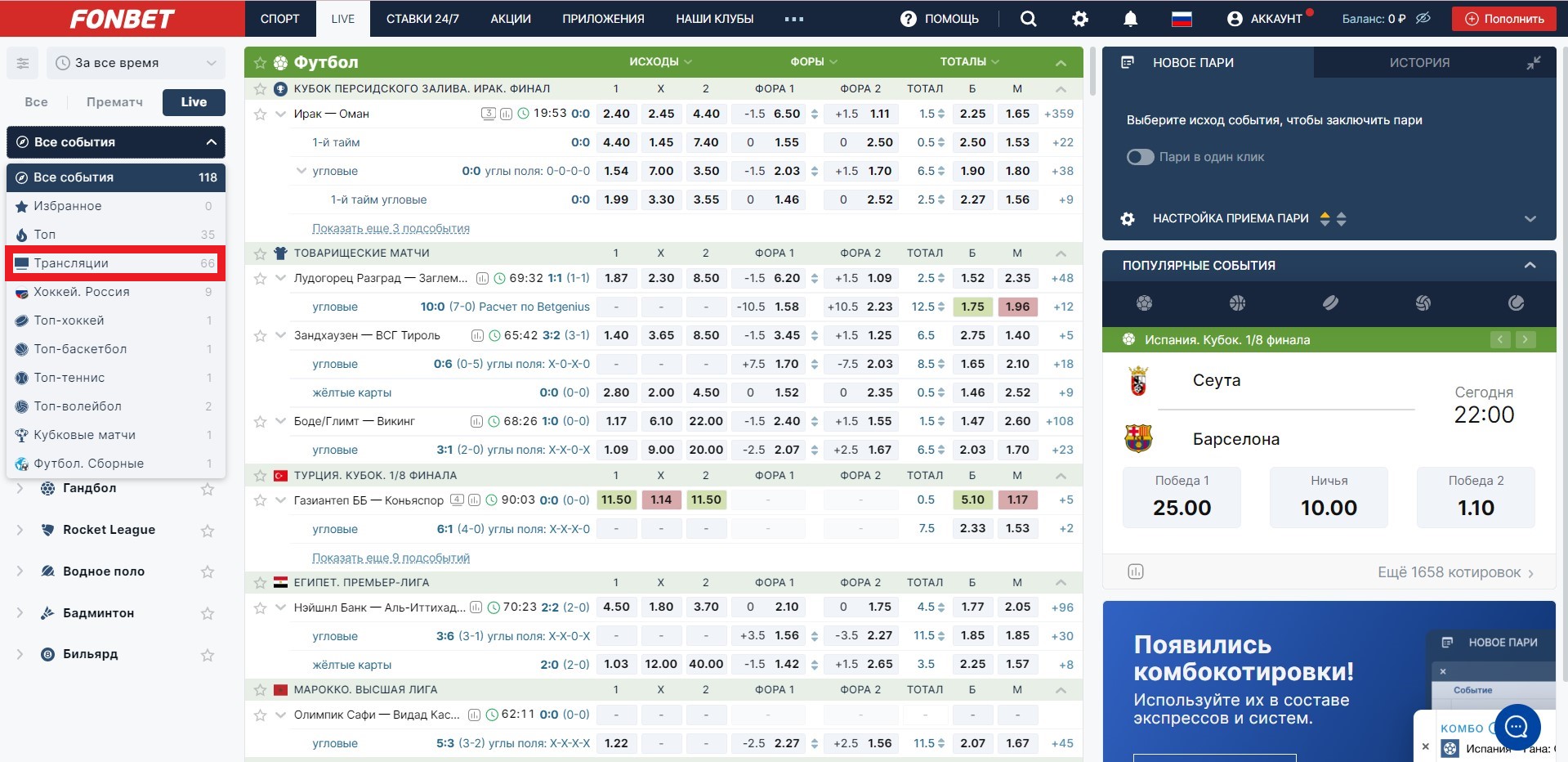Favorite the Футбол section star
Screen dimensions: 1568x762
click(260, 62)
